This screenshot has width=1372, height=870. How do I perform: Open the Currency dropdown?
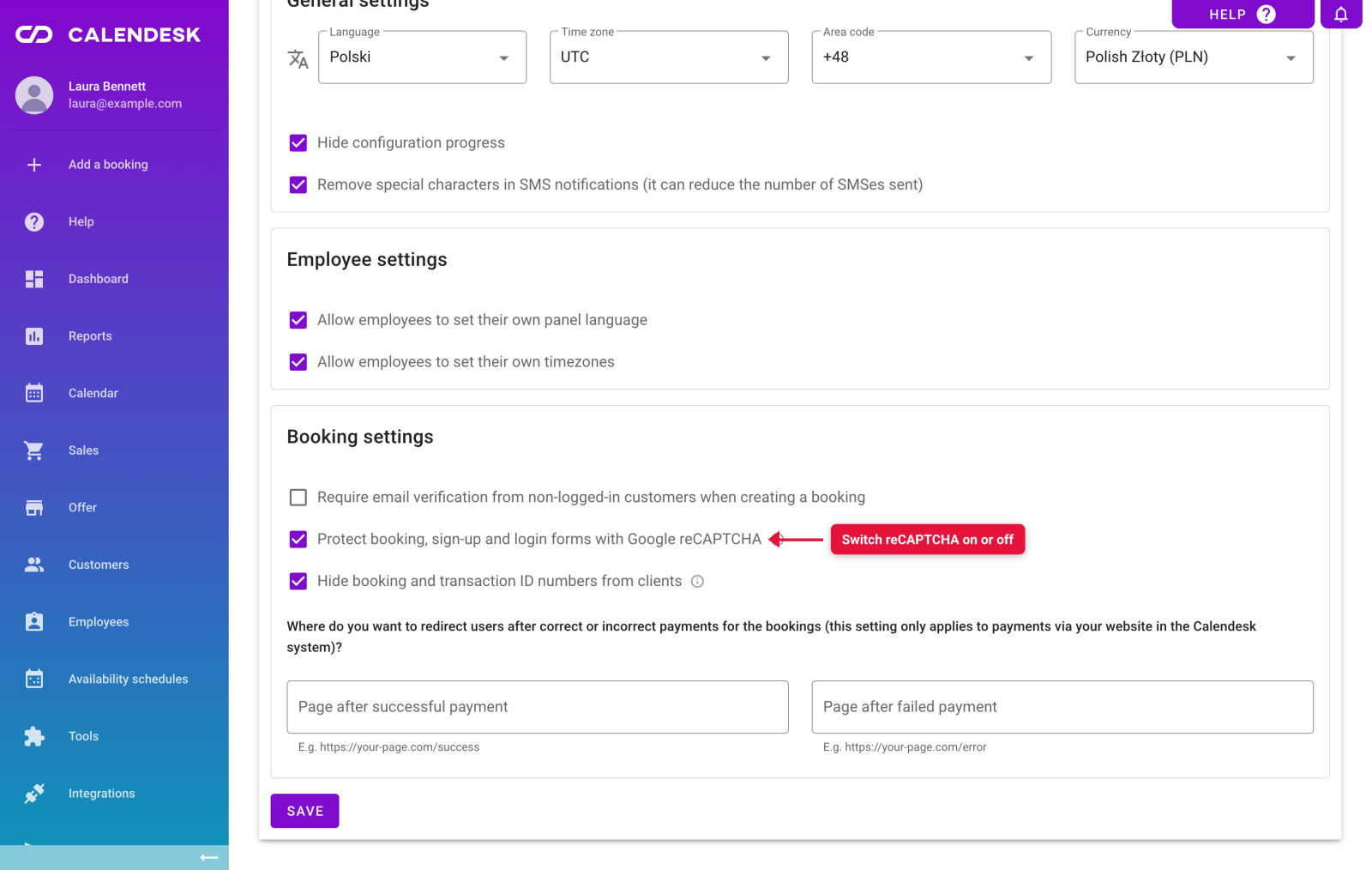tap(1194, 57)
